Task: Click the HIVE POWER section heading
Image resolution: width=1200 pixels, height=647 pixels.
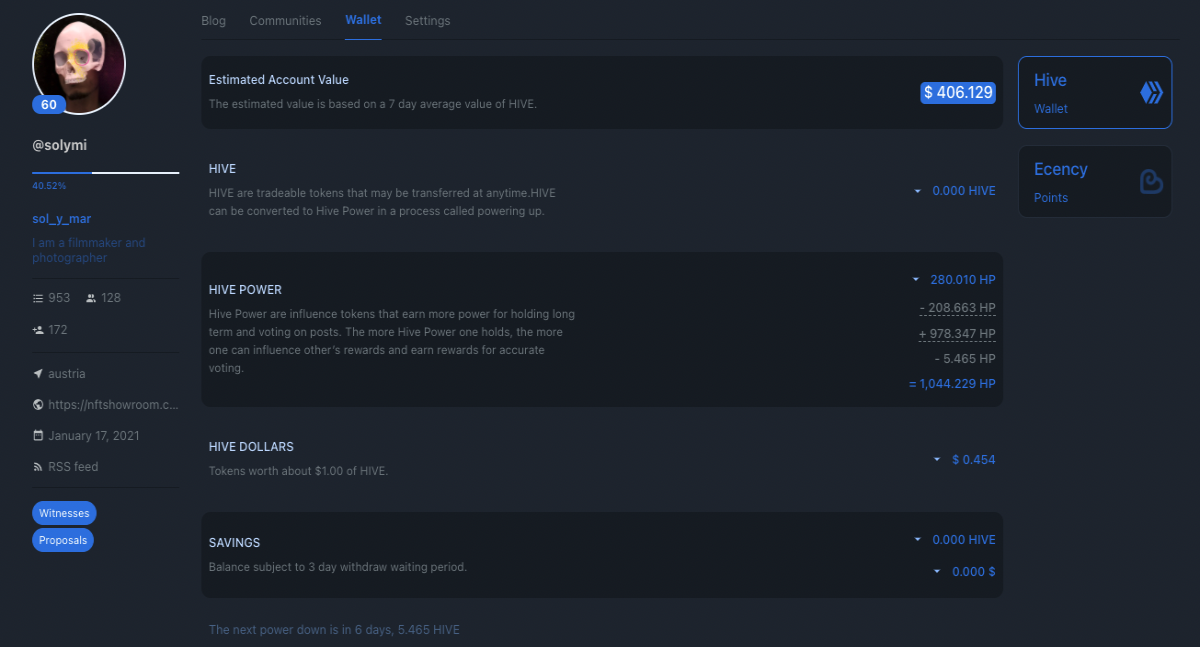Action: pyautogui.click(x=245, y=290)
